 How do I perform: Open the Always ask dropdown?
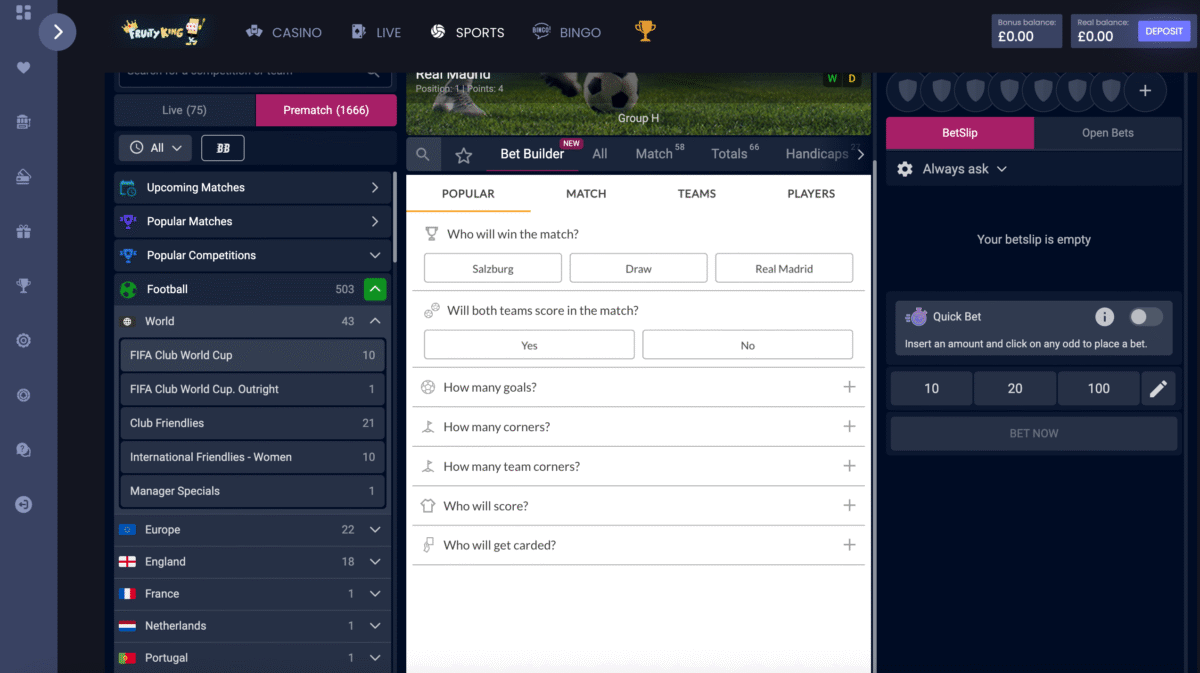pos(965,169)
